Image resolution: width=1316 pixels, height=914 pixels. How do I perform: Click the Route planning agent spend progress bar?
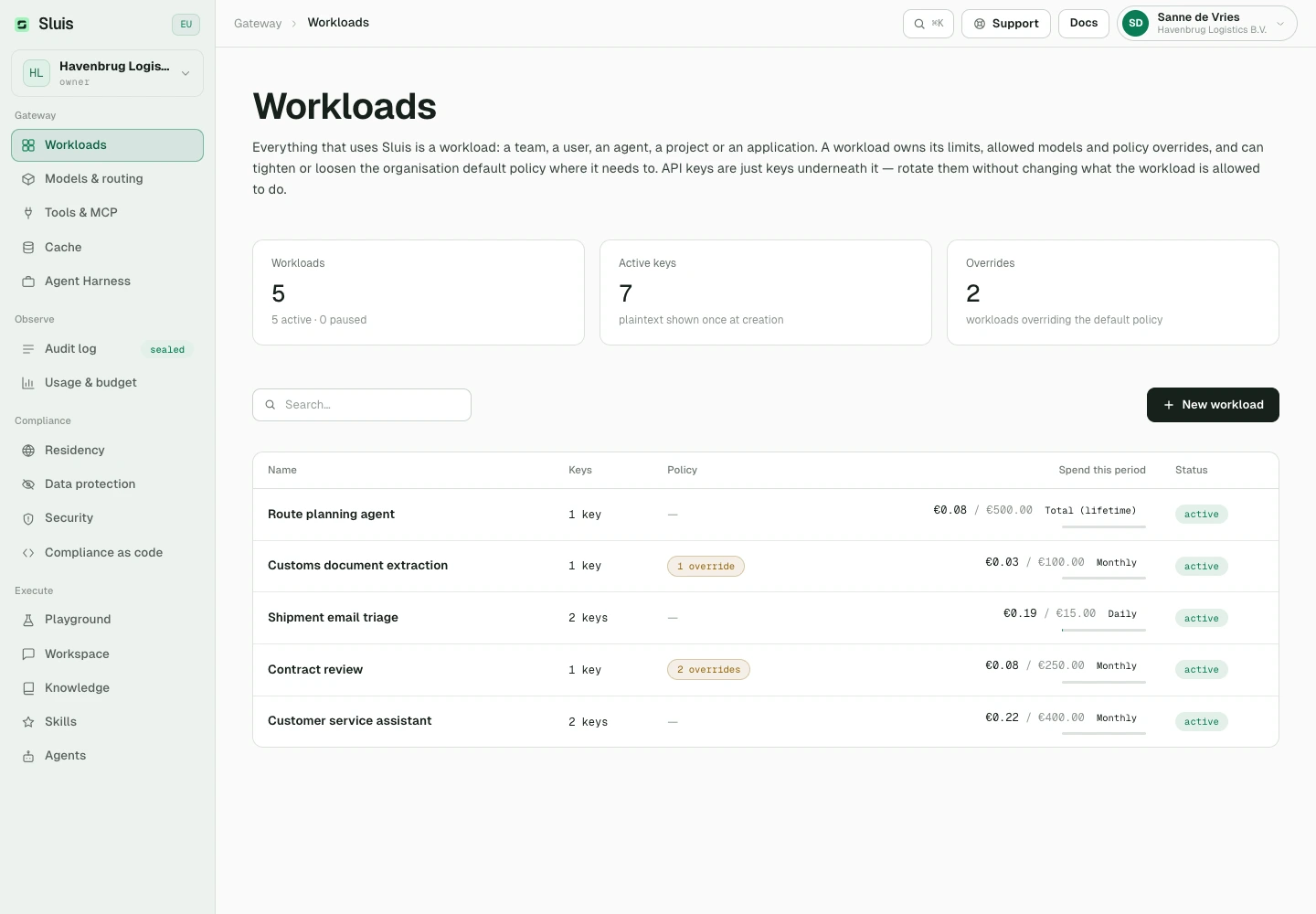pos(1104,526)
